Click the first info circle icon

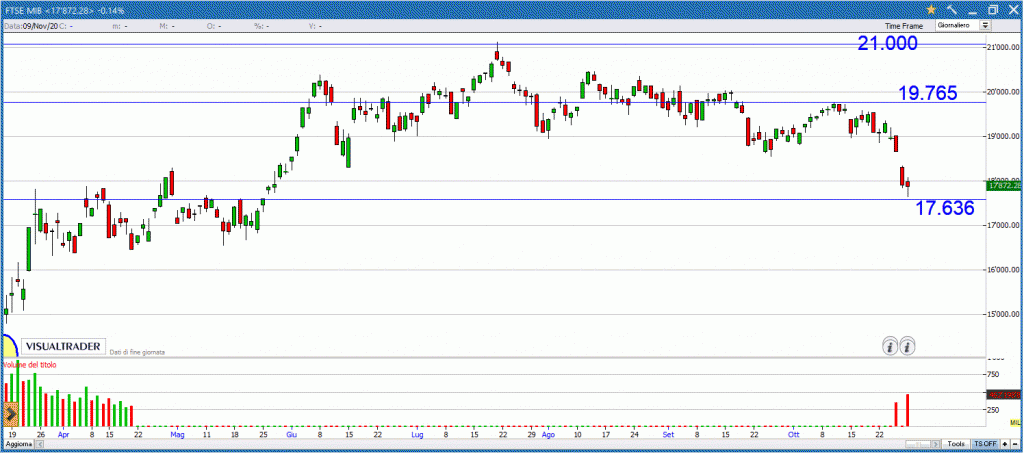pos(889,346)
